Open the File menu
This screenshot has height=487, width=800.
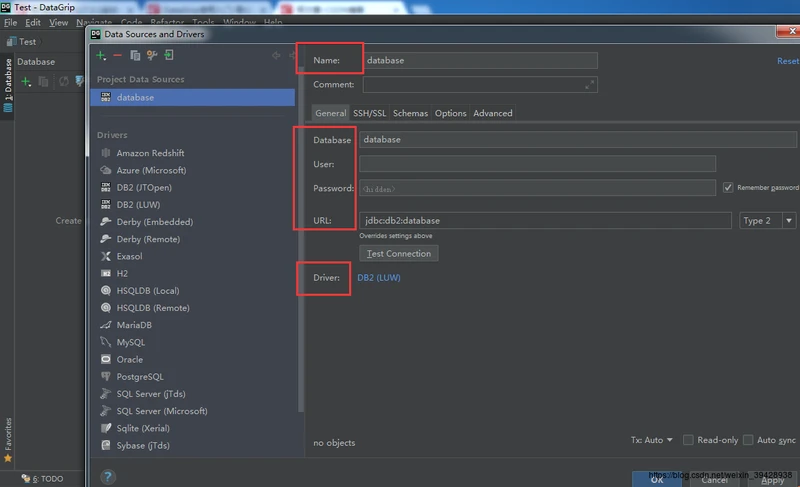pyautogui.click(x=10, y=22)
